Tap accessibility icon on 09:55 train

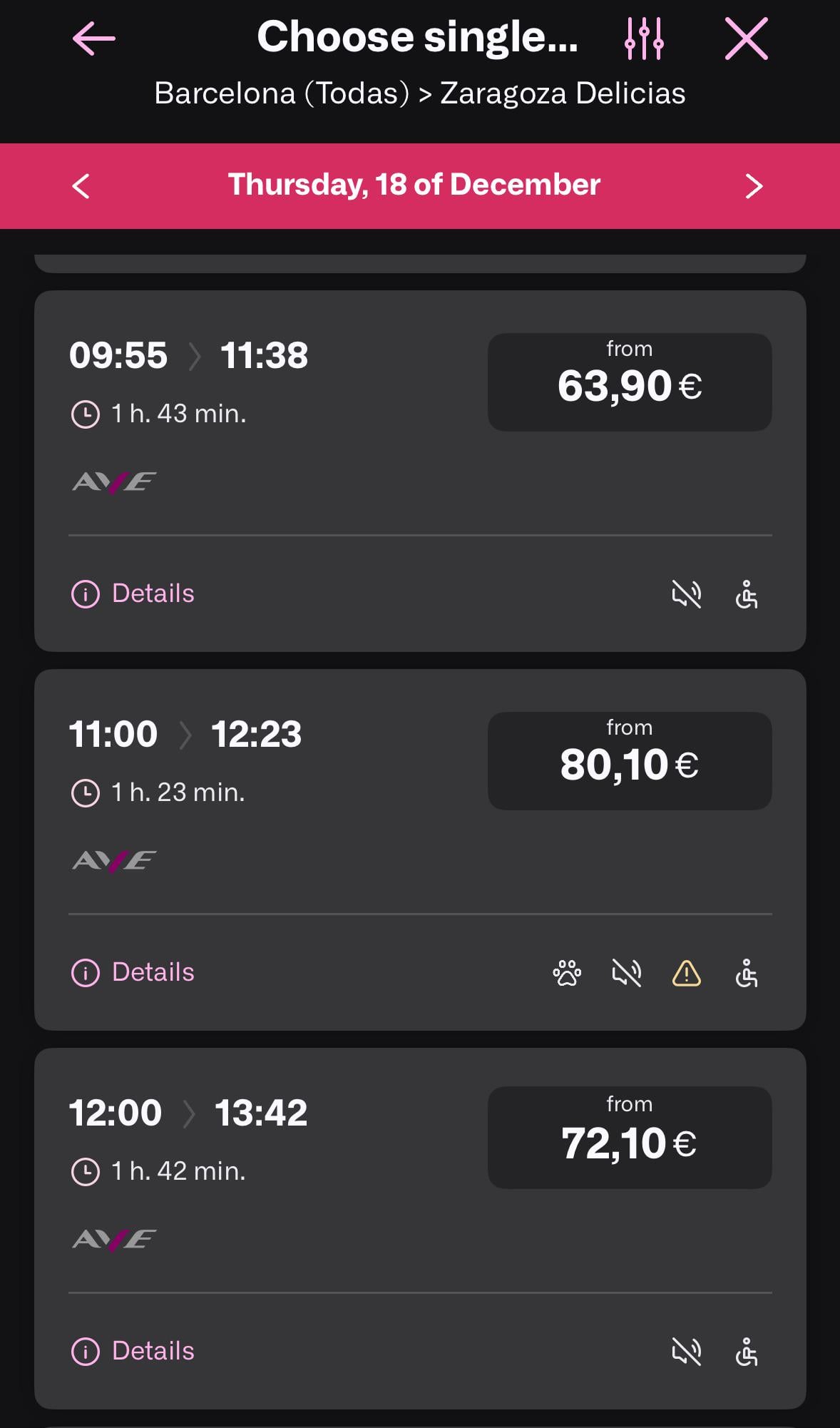[x=747, y=594]
